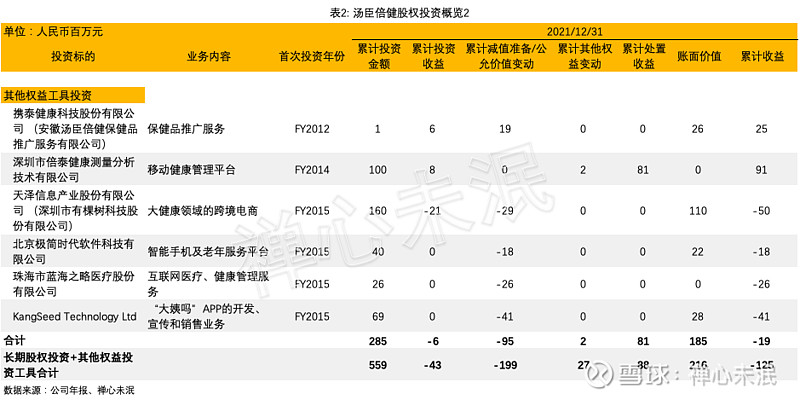800x400 pixels.
Task: Click the 长期股权投资+其他权益投资工具合计 label
Action: point(68,365)
